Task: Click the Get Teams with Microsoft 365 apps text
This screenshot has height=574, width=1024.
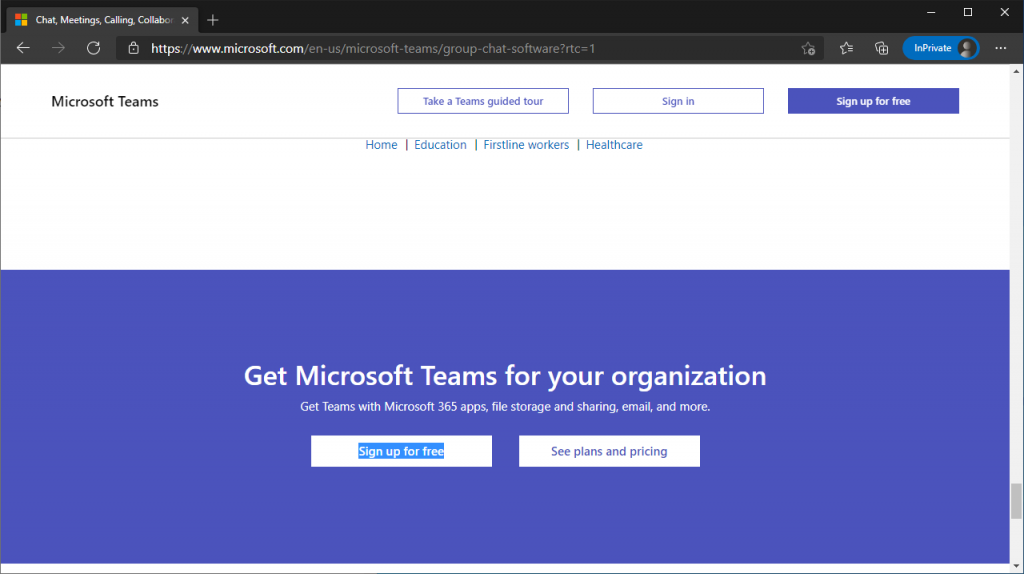Action: (x=505, y=407)
